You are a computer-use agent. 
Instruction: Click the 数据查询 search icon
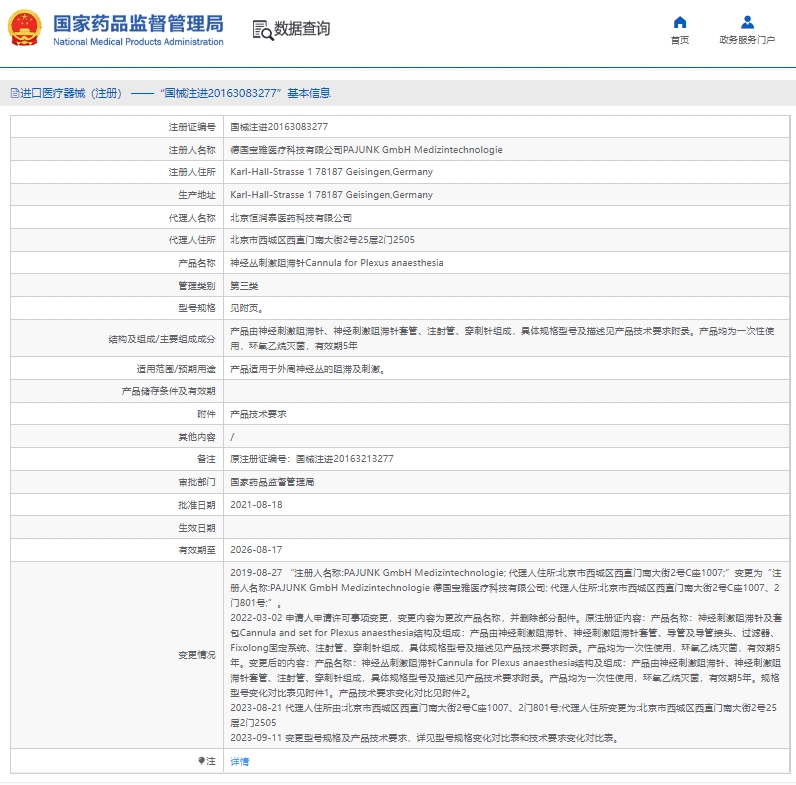(263, 30)
